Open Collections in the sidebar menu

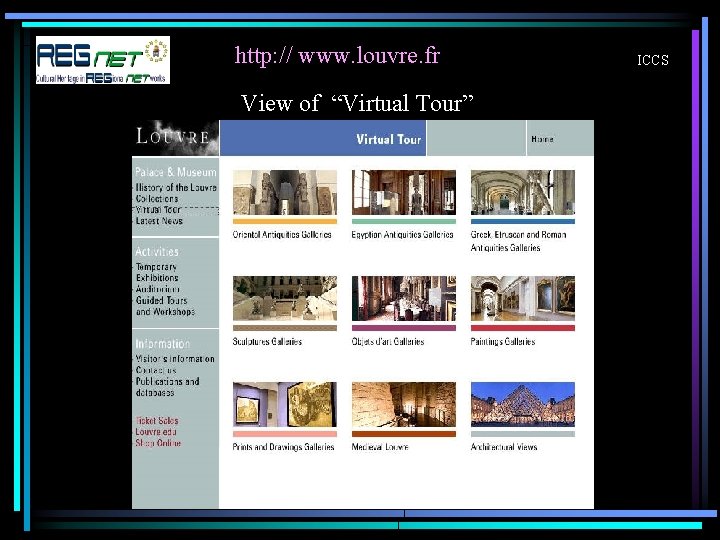click(x=157, y=199)
